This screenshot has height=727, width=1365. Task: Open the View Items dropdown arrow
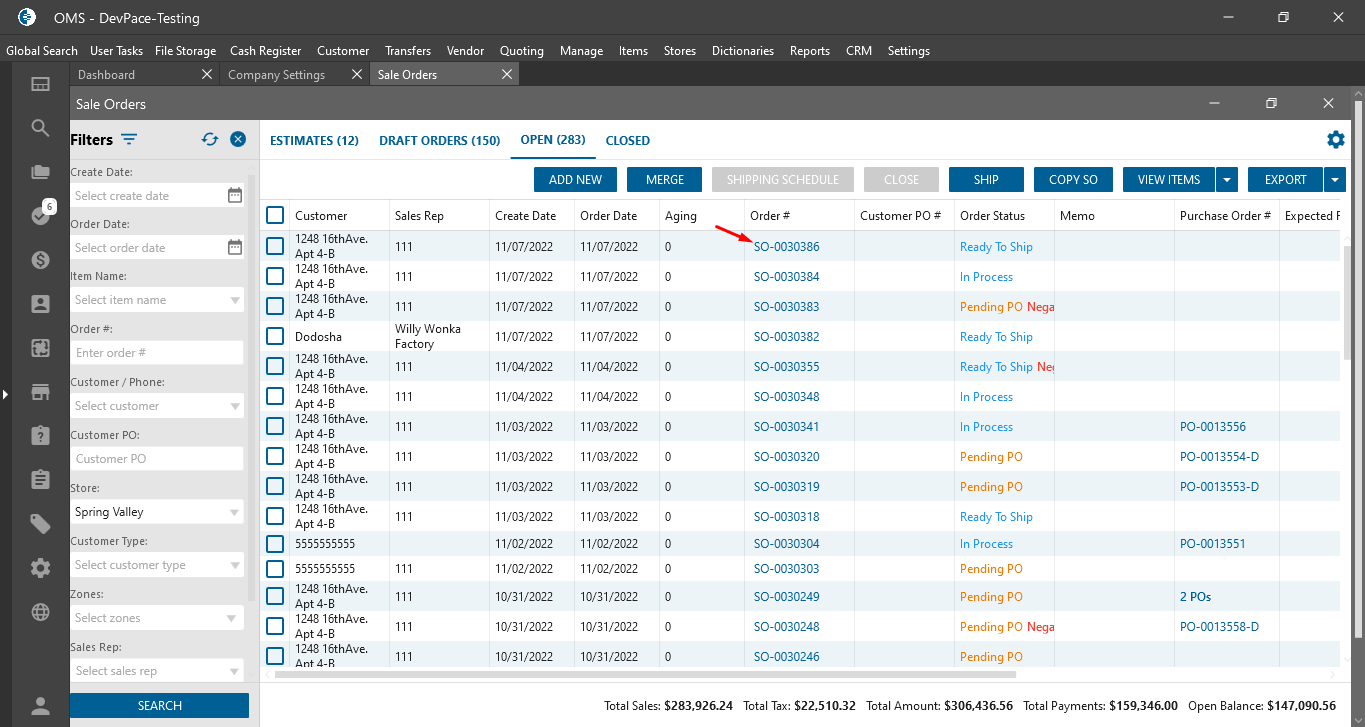point(1227,180)
